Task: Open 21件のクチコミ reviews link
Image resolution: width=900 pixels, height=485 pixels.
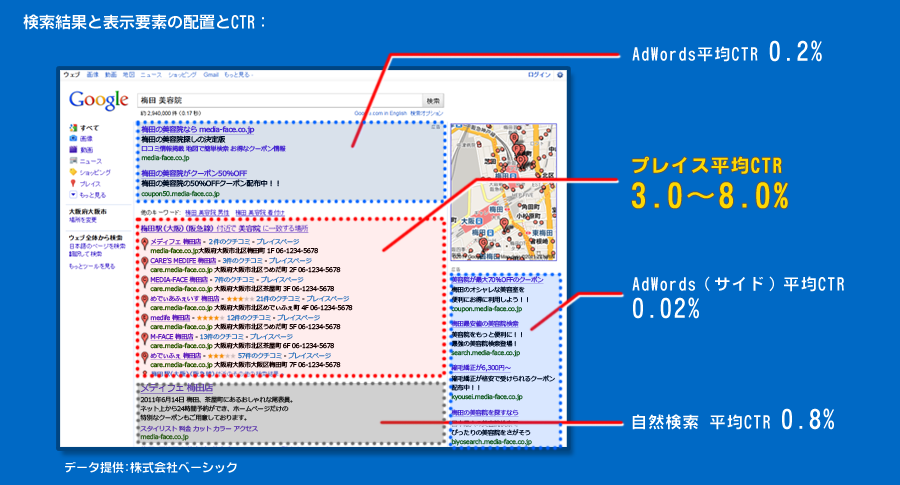Action: pos(278,298)
